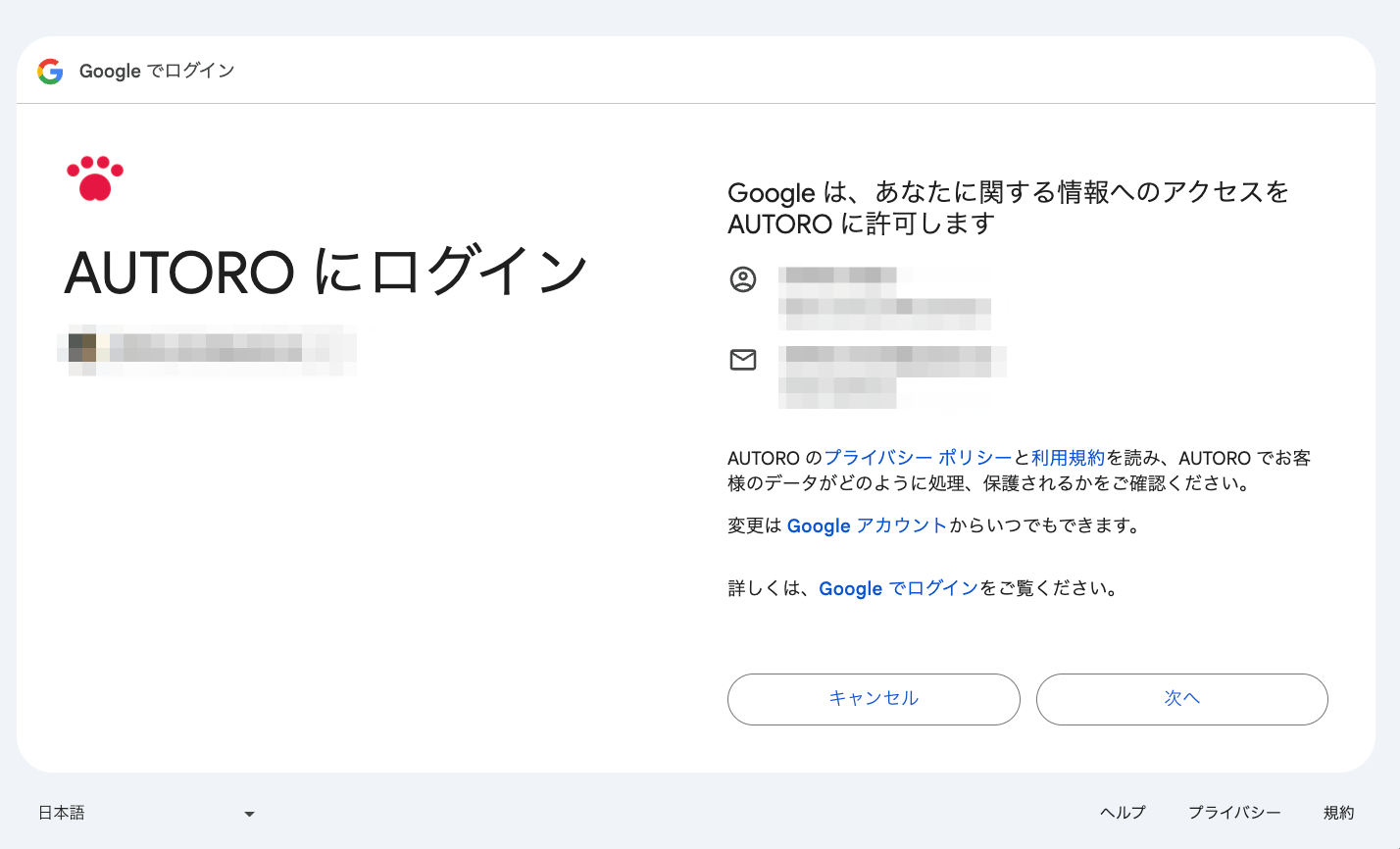Click the キャンセル button
The image size is (1400, 849).
pyautogui.click(x=874, y=699)
